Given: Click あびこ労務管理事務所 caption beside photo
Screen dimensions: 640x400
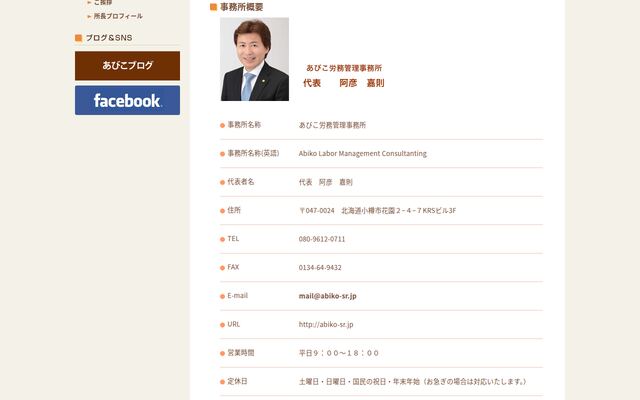Looking at the screenshot, I should click(344, 68).
